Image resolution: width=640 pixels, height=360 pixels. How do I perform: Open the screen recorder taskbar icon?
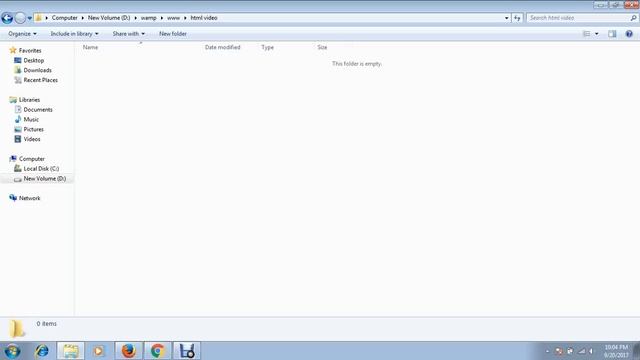coord(187,351)
